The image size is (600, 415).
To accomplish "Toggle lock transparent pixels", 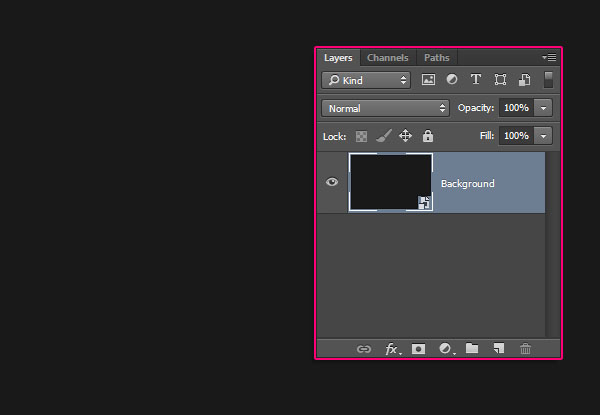I will (x=362, y=135).
